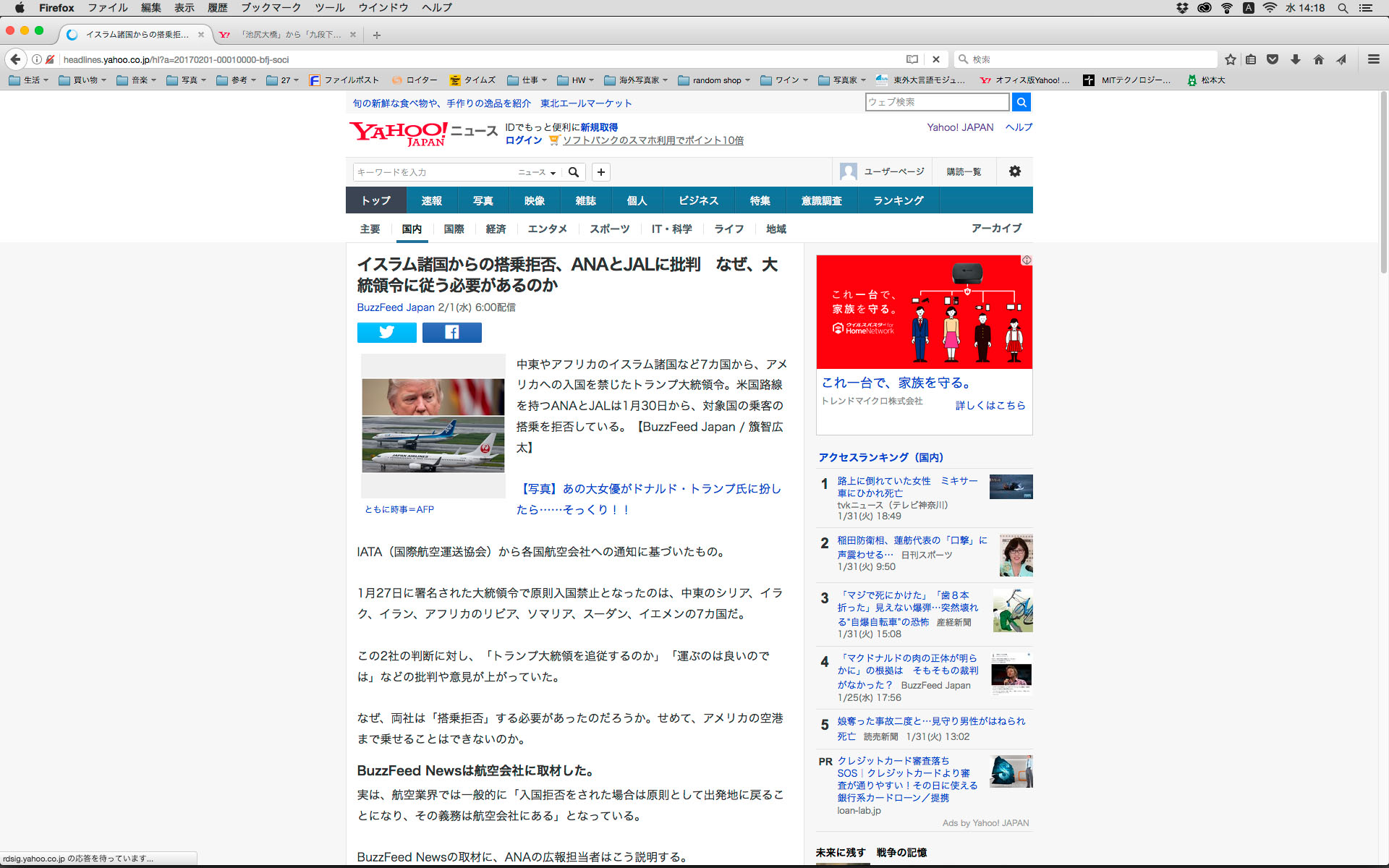The width and height of the screenshot is (1389, 868).
Task: Open the アーカイブ link
Action: coord(995,228)
